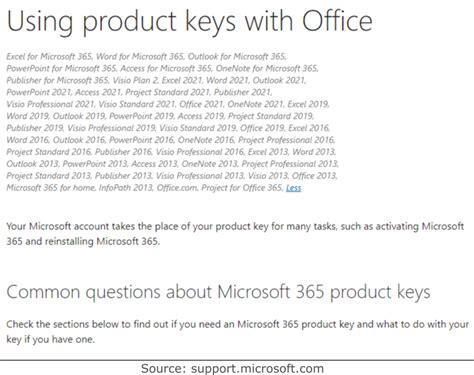The image size is (474, 375).
Task: Click the Less link to collapse product list
Action: (293, 188)
